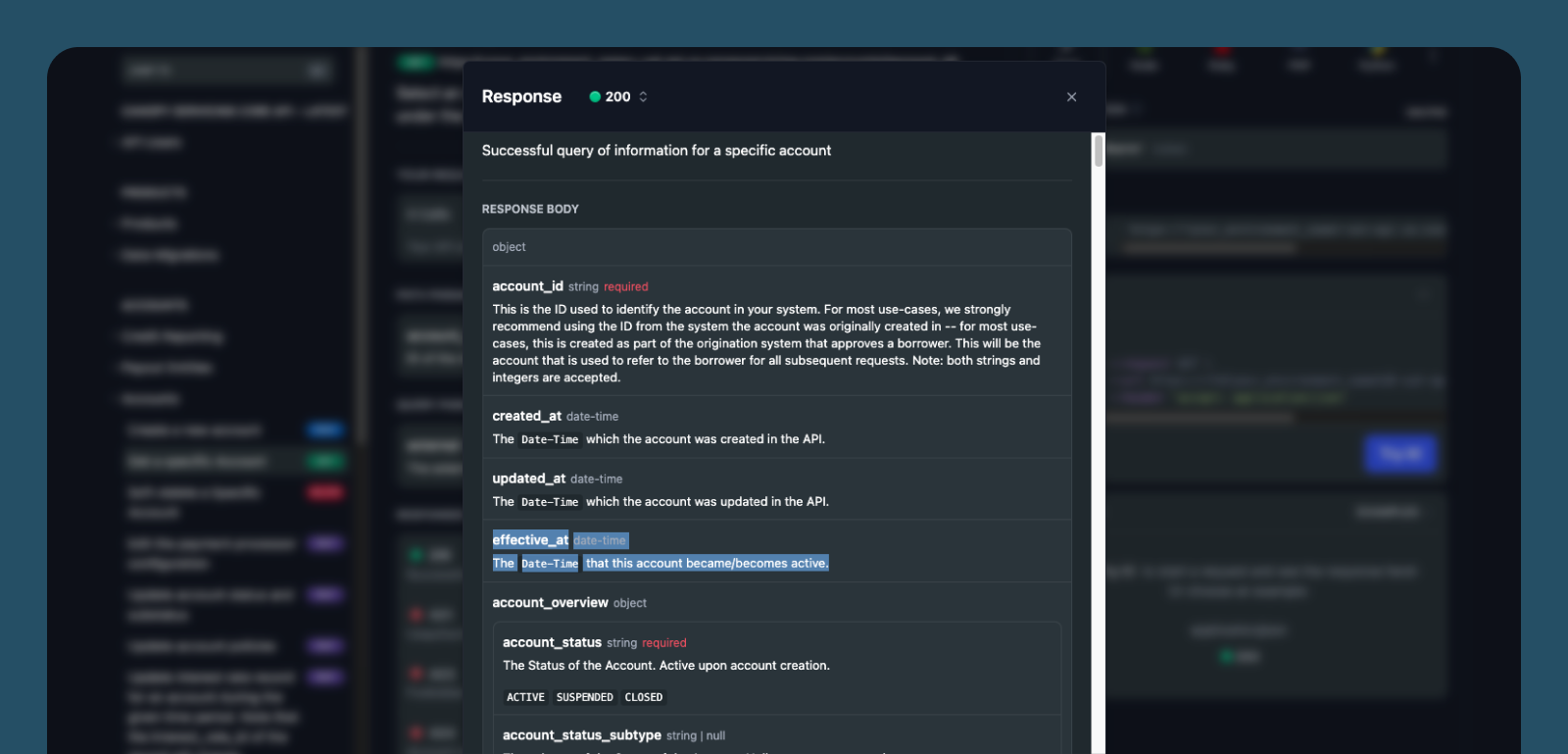Click the account_status field name
The image size is (1568, 754).
(552, 642)
